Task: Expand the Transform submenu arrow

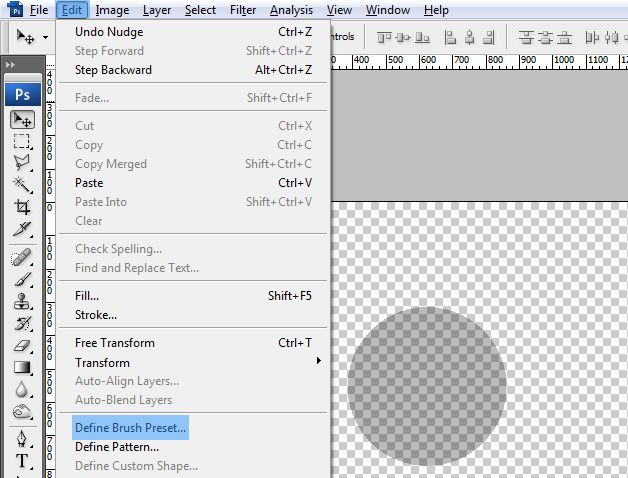Action: tap(319, 361)
